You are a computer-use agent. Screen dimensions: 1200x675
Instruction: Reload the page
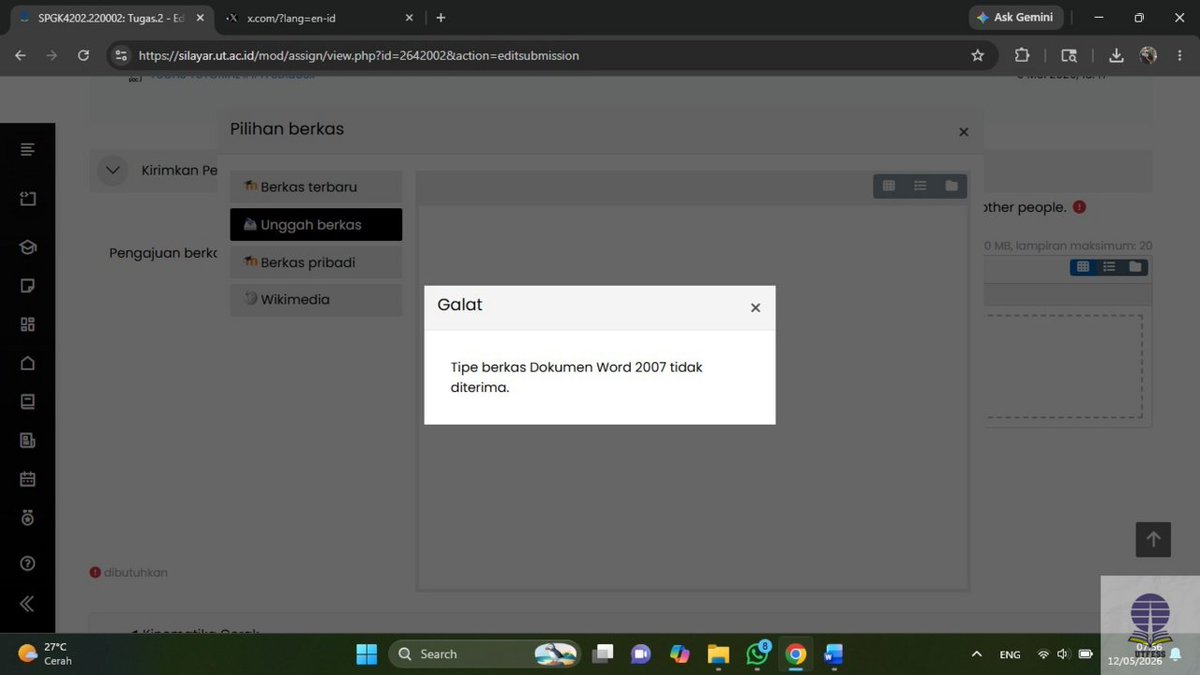coord(83,56)
